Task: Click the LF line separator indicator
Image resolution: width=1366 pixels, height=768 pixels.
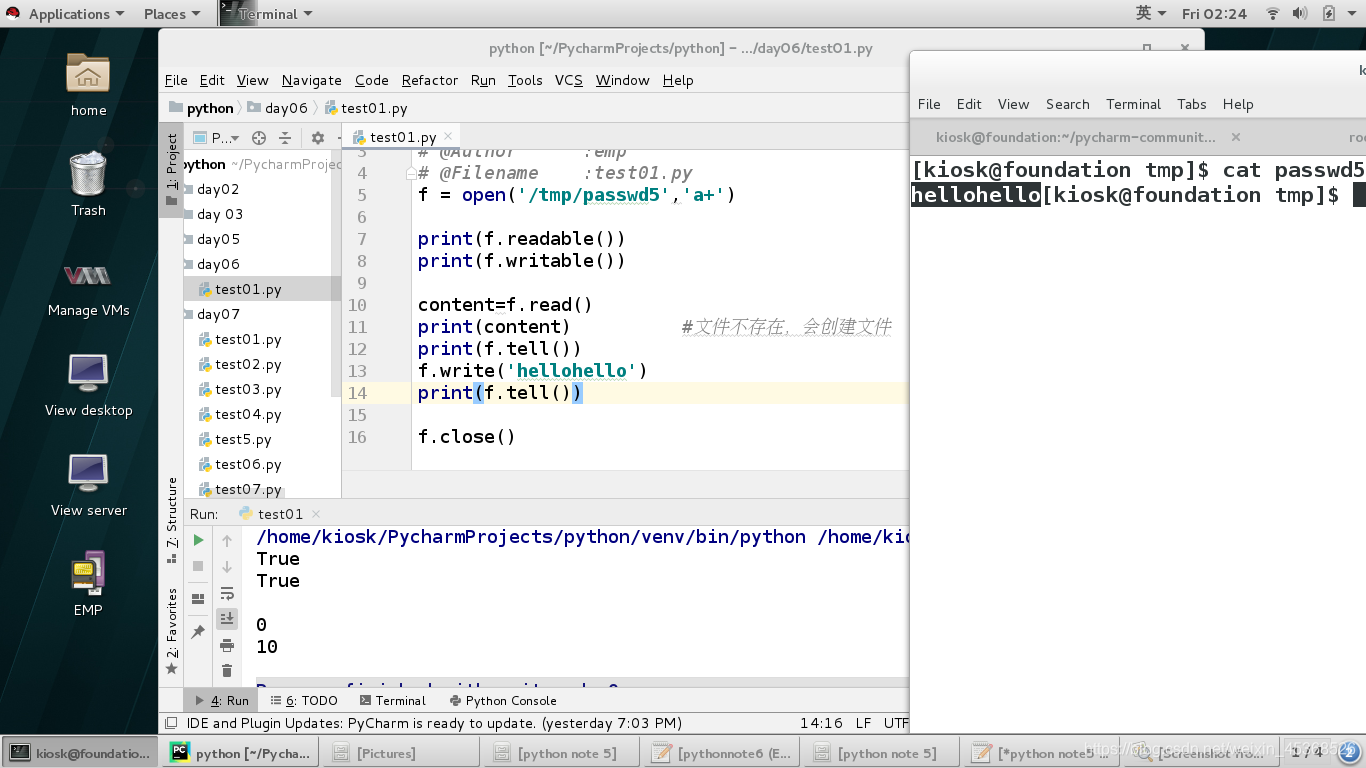Action: 863,723
